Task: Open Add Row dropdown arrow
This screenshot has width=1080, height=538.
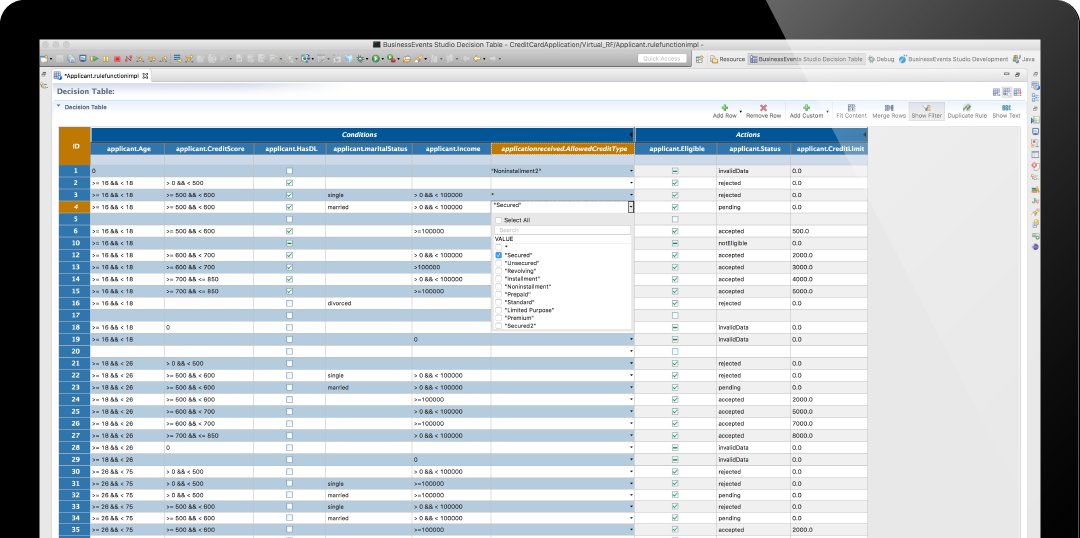Action: coord(740,111)
